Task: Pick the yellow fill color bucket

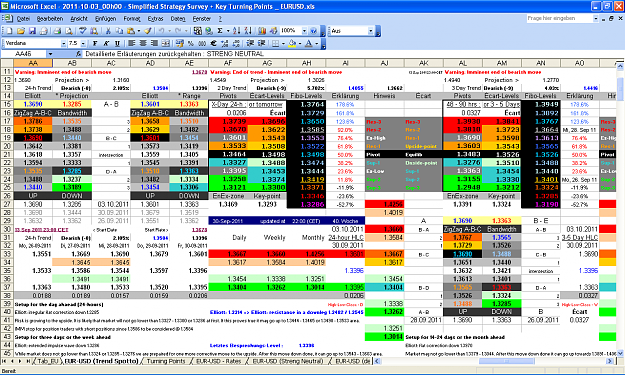Action: coord(292,43)
